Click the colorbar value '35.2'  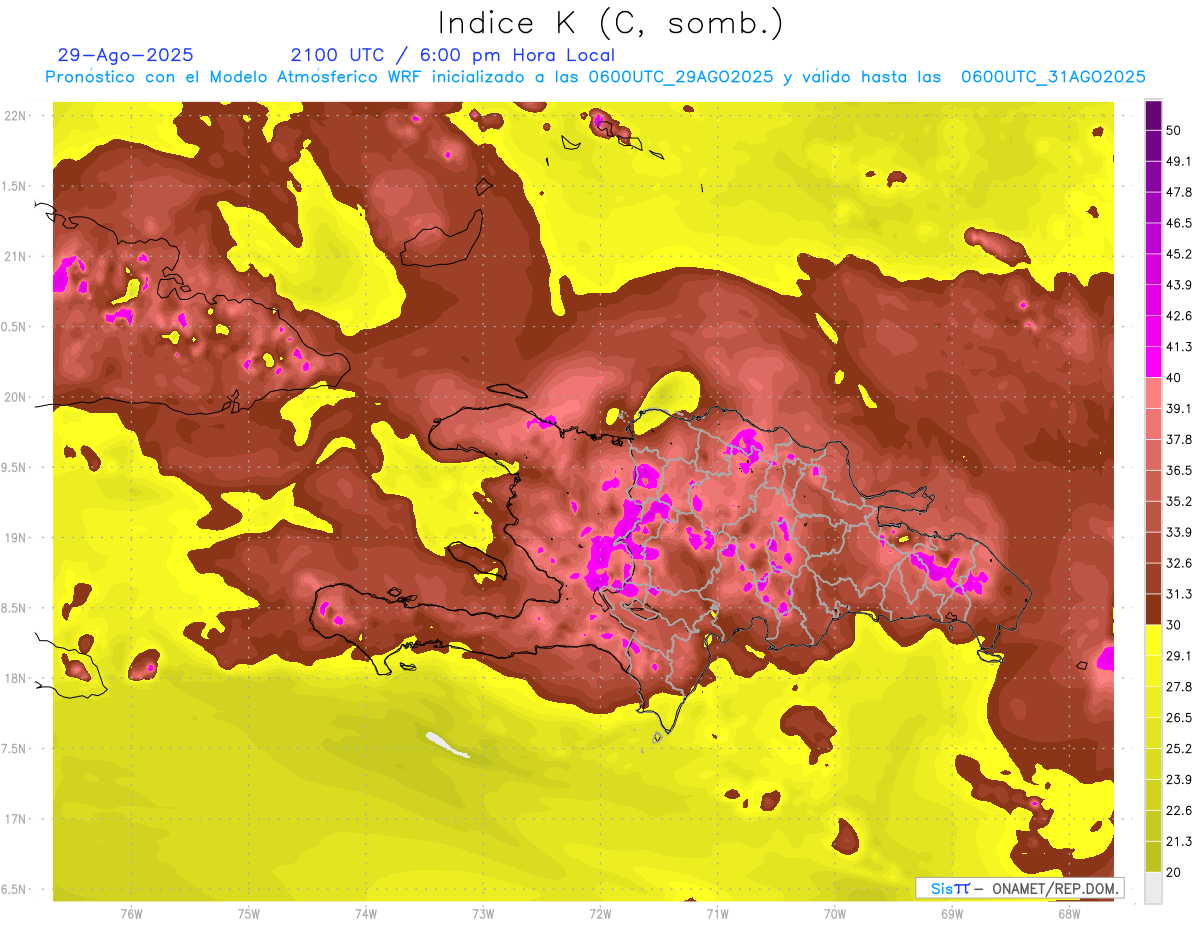click(1178, 501)
